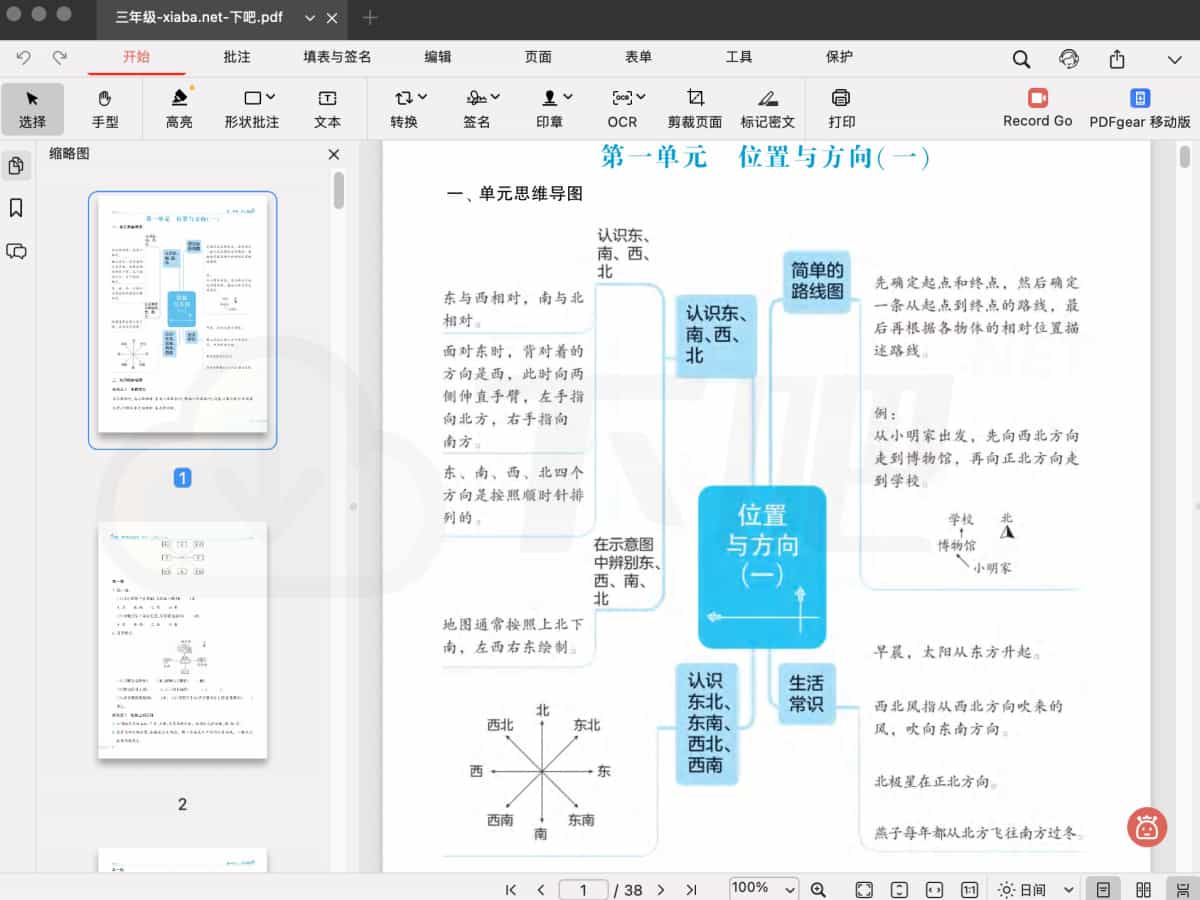Click the Highlight (高亮) tool icon

click(179, 98)
